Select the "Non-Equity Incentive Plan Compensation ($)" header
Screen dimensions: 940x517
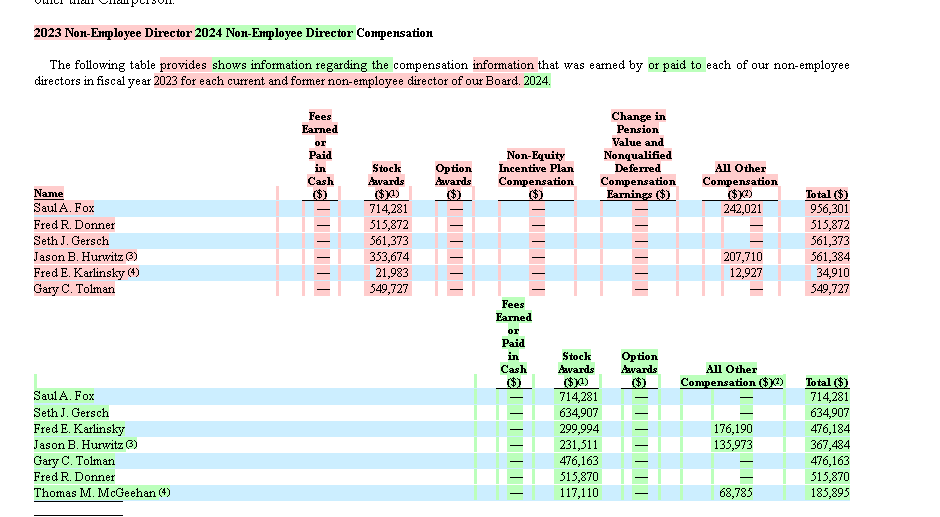pyautogui.click(x=536, y=175)
